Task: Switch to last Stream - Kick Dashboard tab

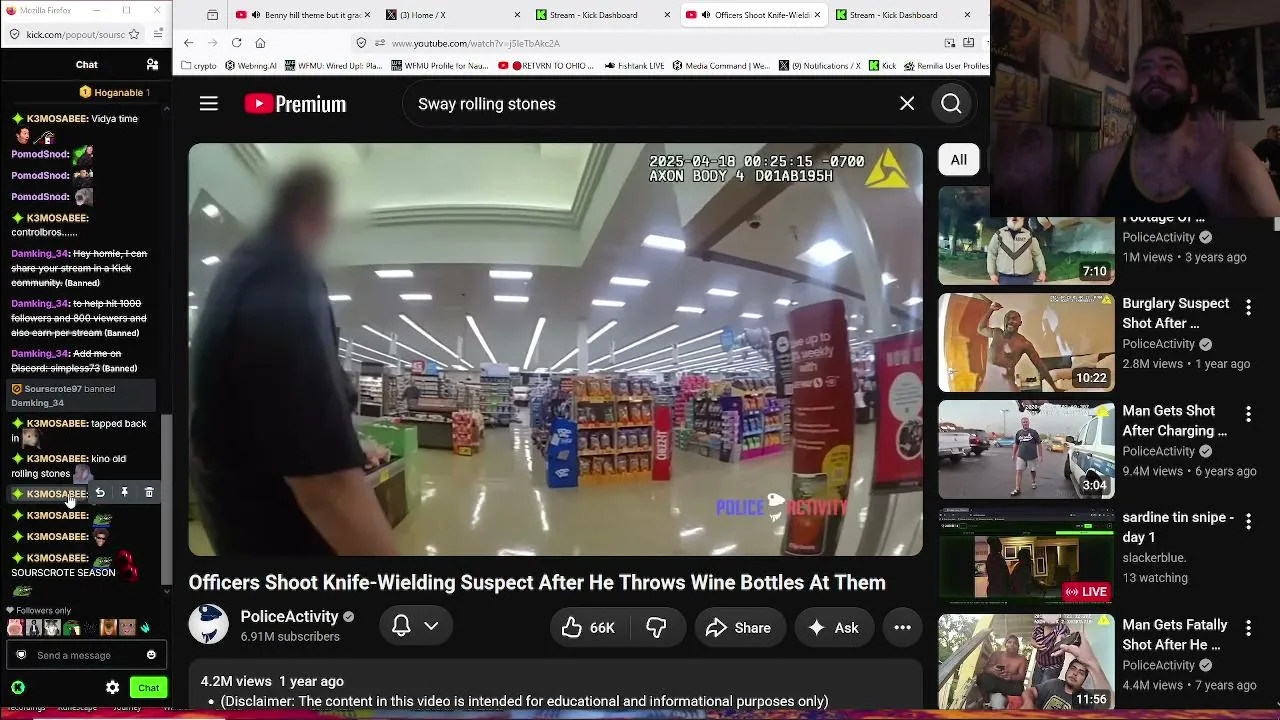Action: (903, 15)
